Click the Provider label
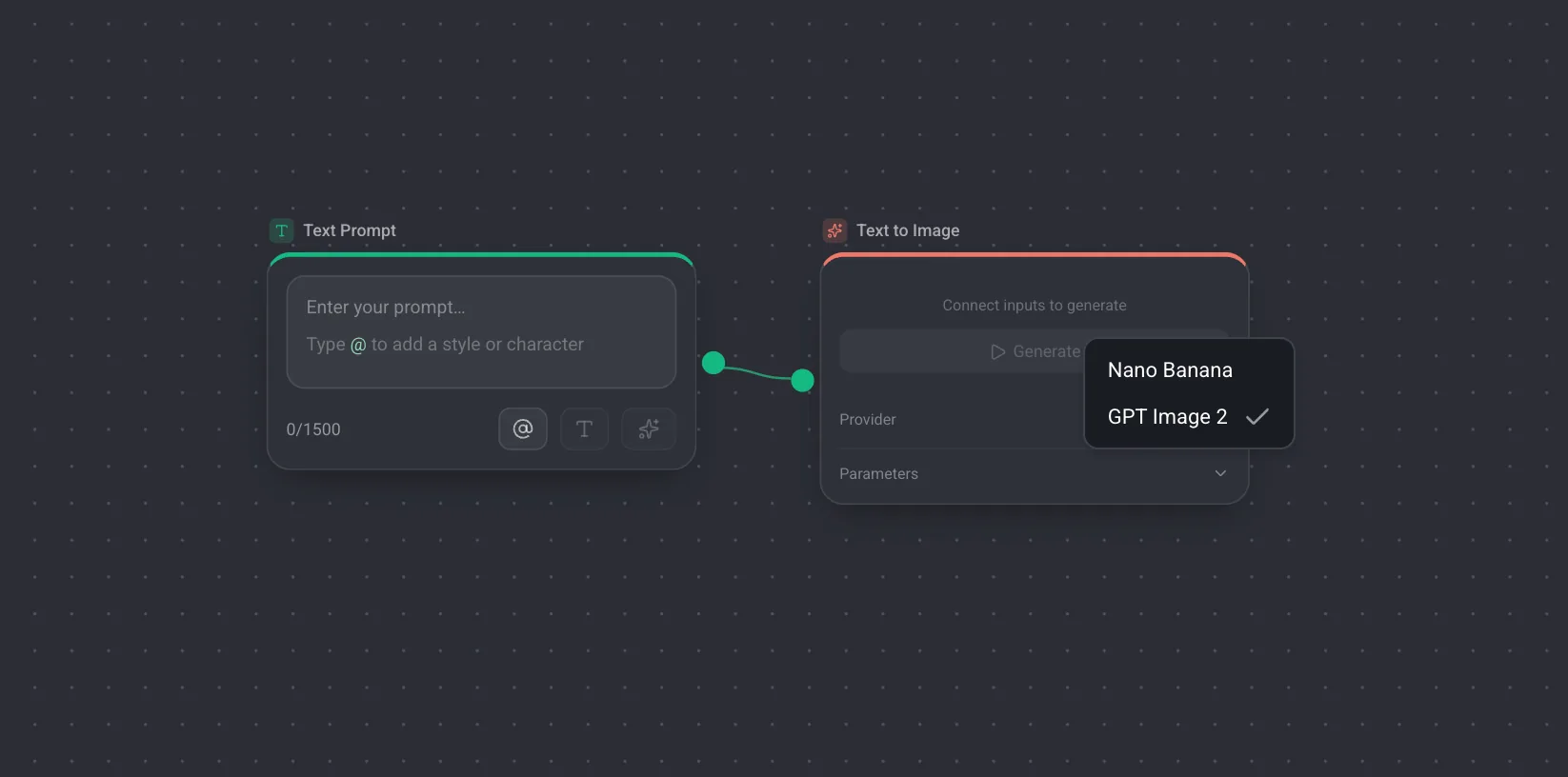1568x777 pixels. (x=868, y=419)
